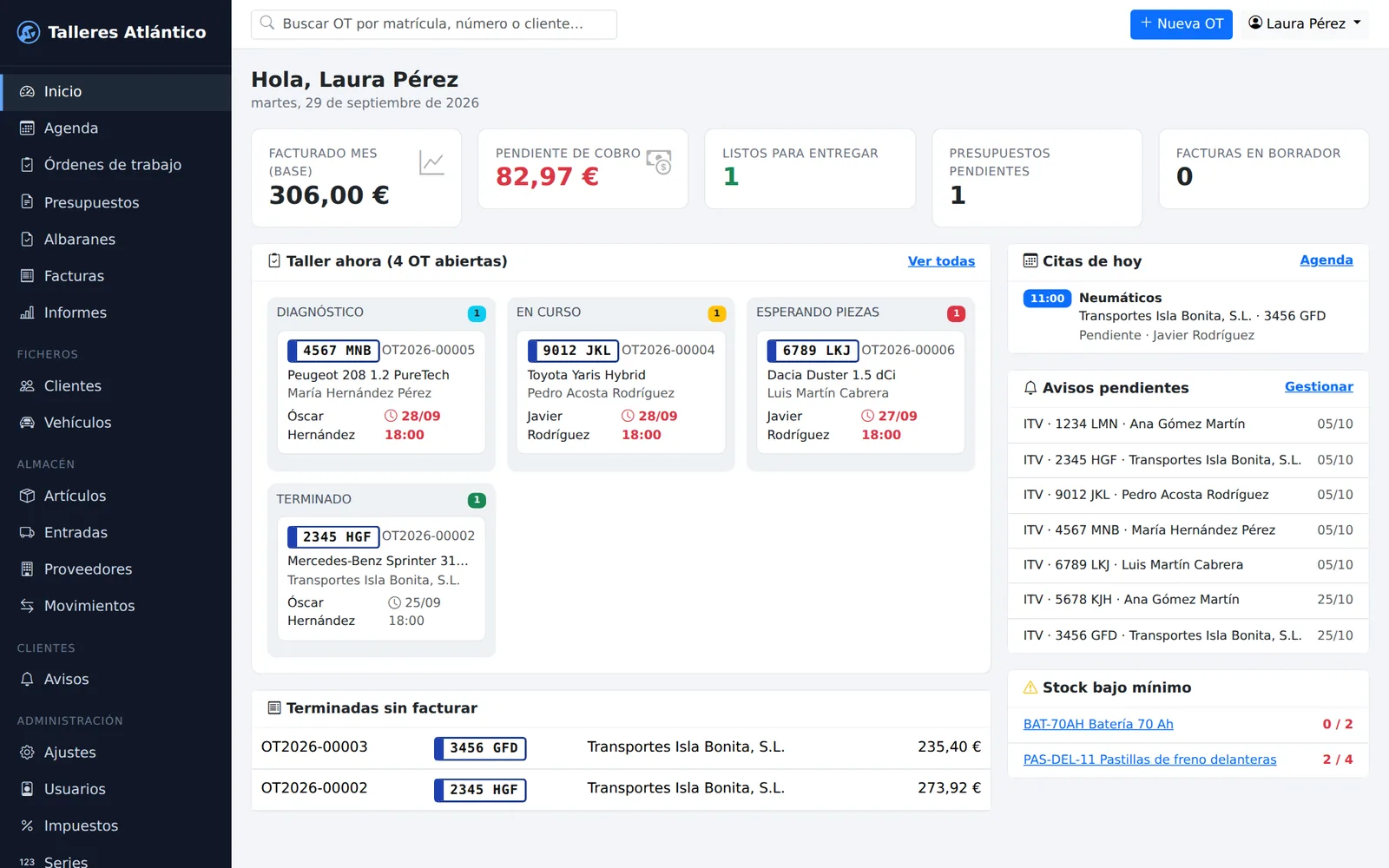This screenshot has width=1389, height=868.
Task: Click aviso ITV 1234 LMN Ana Gómez Martín
Action: (1188, 424)
